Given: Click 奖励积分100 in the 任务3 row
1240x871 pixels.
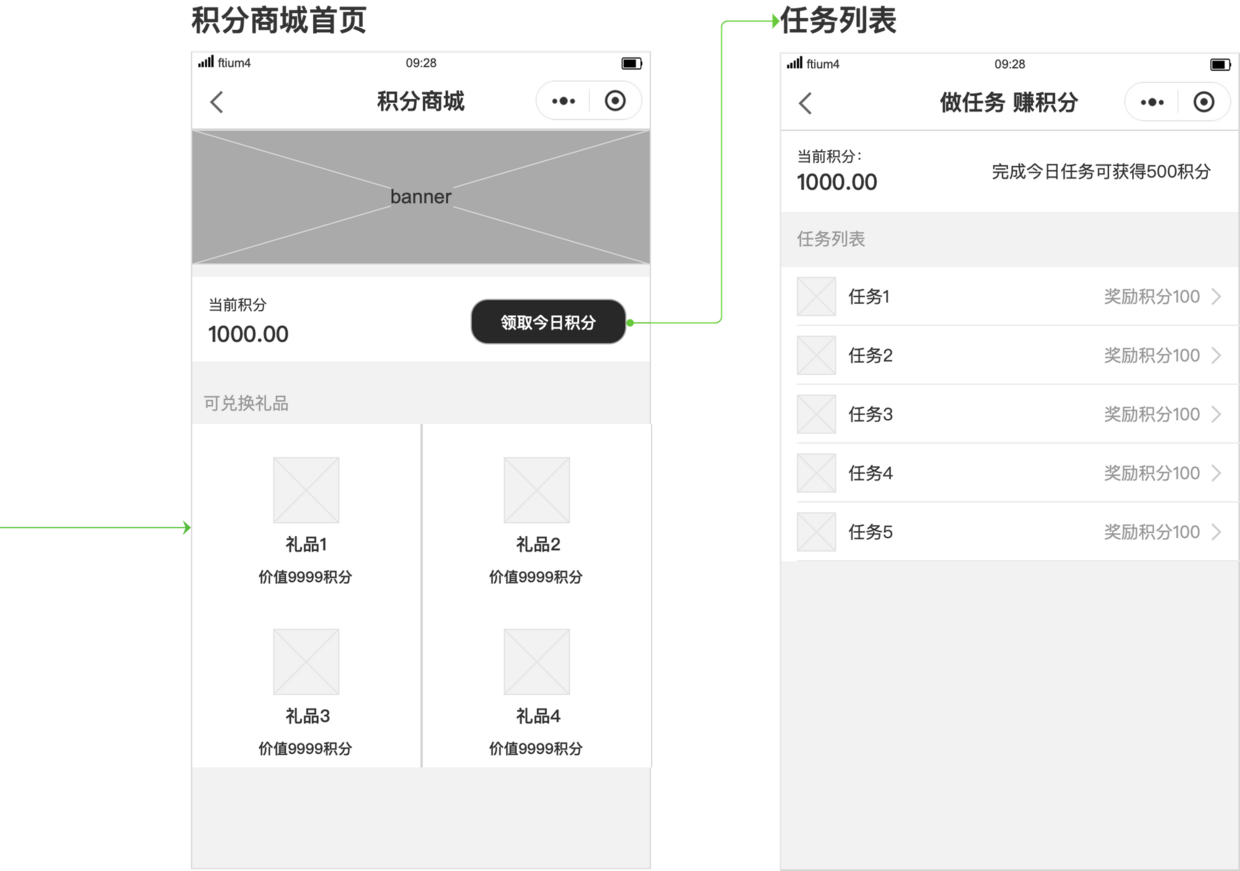Looking at the screenshot, I should pyautogui.click(x=1152, y=414).
